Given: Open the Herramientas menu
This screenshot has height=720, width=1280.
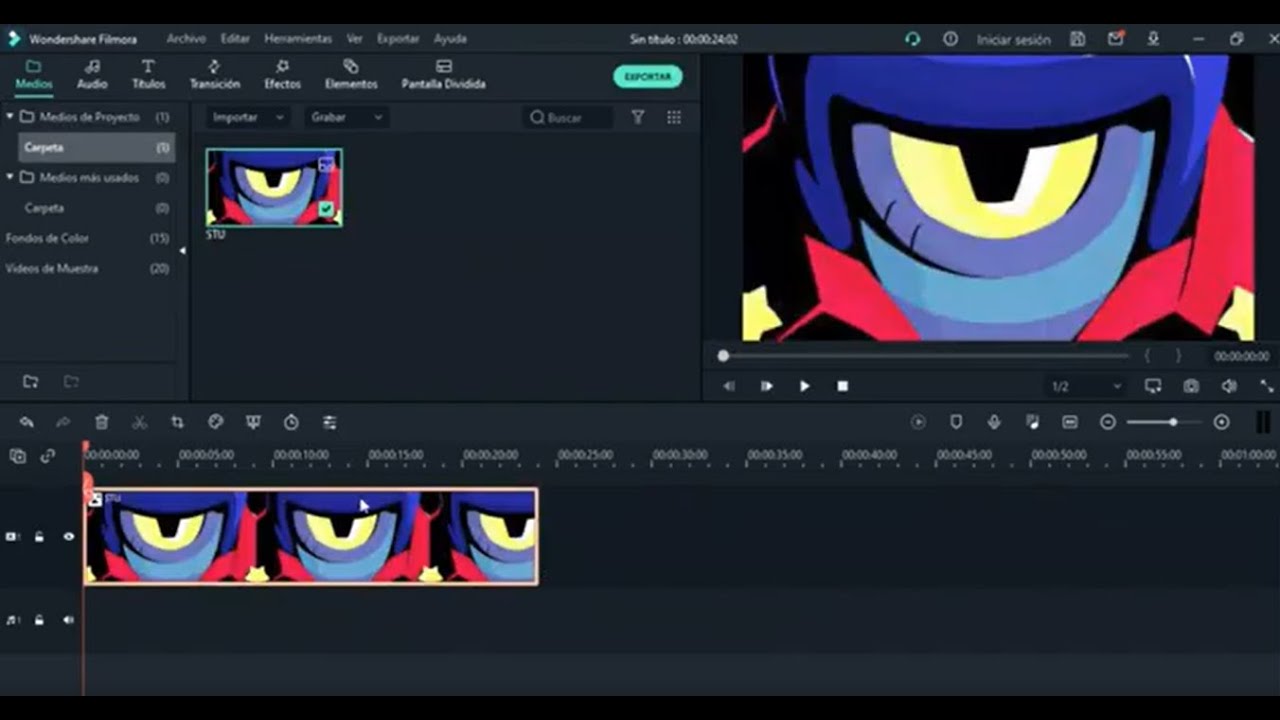Looking at the screenshot, I should [298, 39].
